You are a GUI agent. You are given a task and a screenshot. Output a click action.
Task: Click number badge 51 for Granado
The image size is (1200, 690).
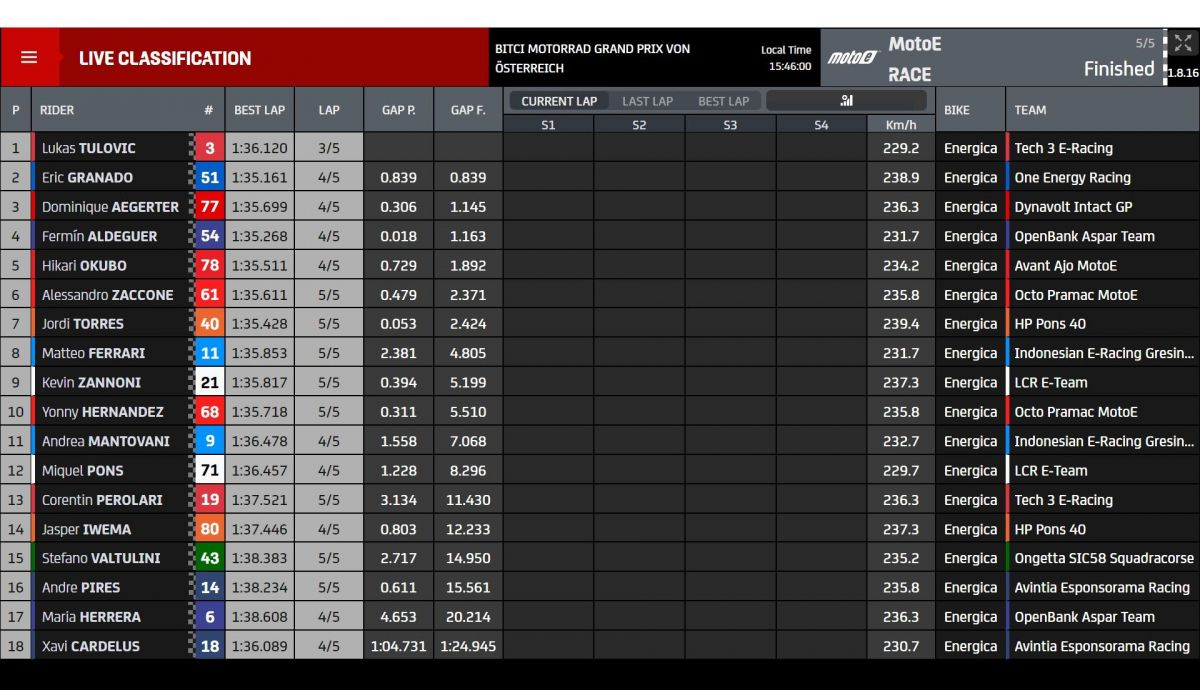coord(209,177)
